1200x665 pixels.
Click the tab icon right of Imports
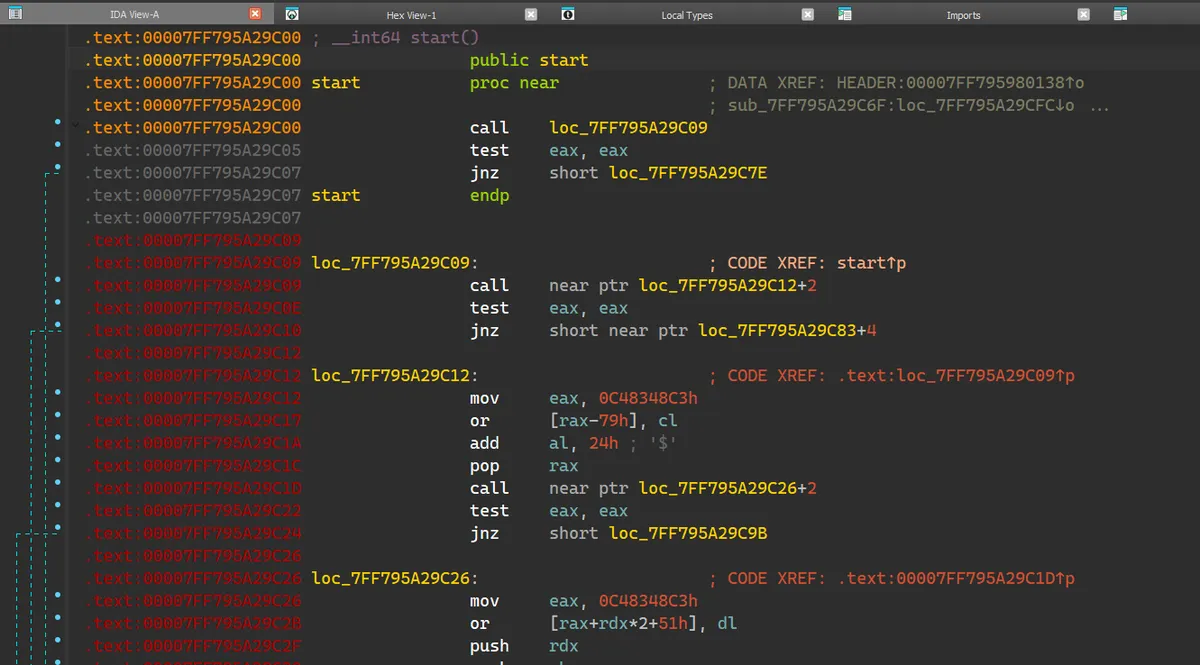[1120, 14]
